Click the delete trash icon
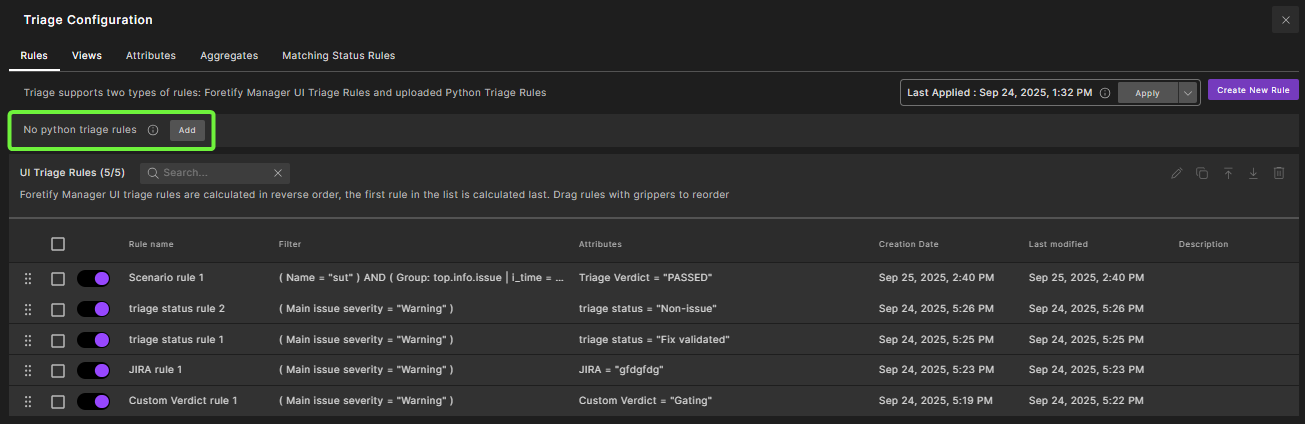1305x424 pixels. pyautogui.click(x=1278, y=173)
